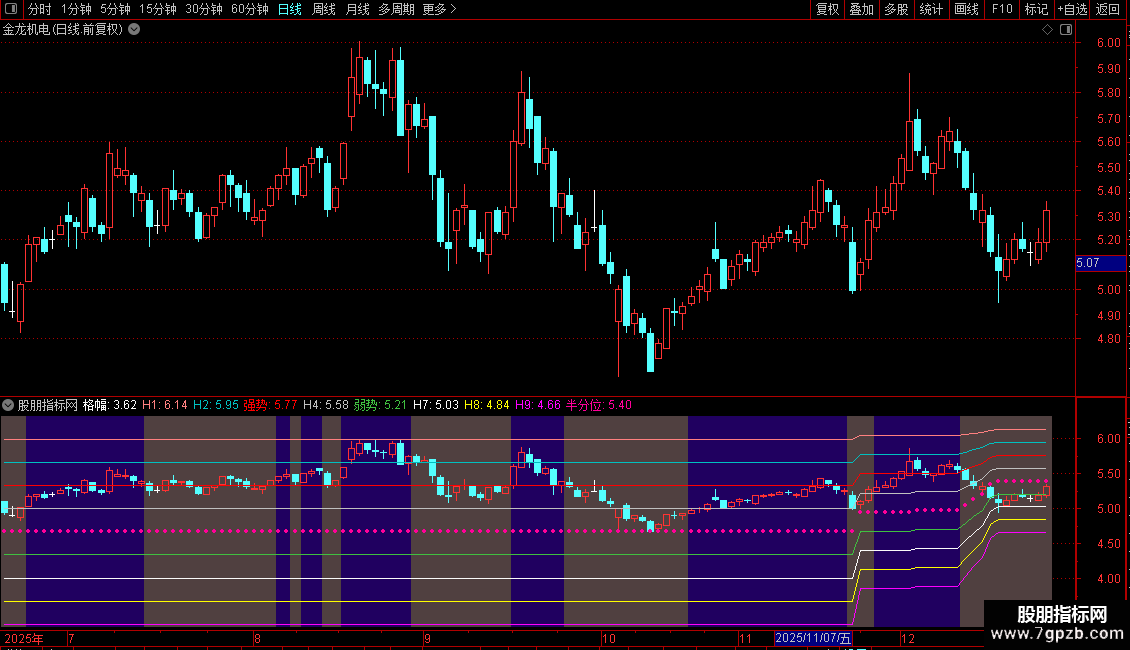Add stock via +自选 button
This screenshot has width=1130, height=650.
(x=1072, y=9)
